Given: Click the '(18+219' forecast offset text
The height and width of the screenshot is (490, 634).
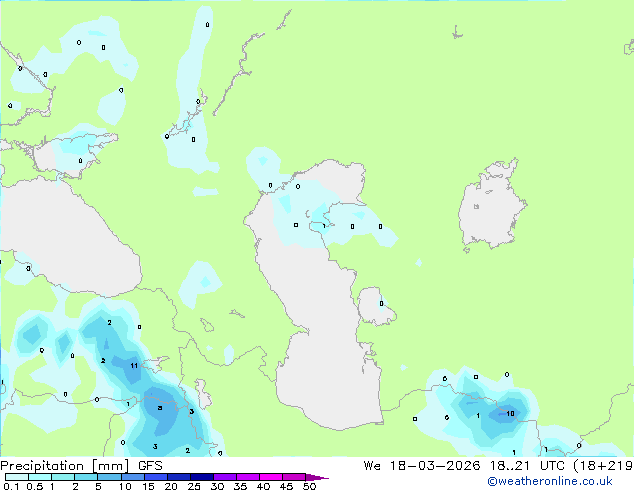Looking at the screenshot, I should coord(603,466).
